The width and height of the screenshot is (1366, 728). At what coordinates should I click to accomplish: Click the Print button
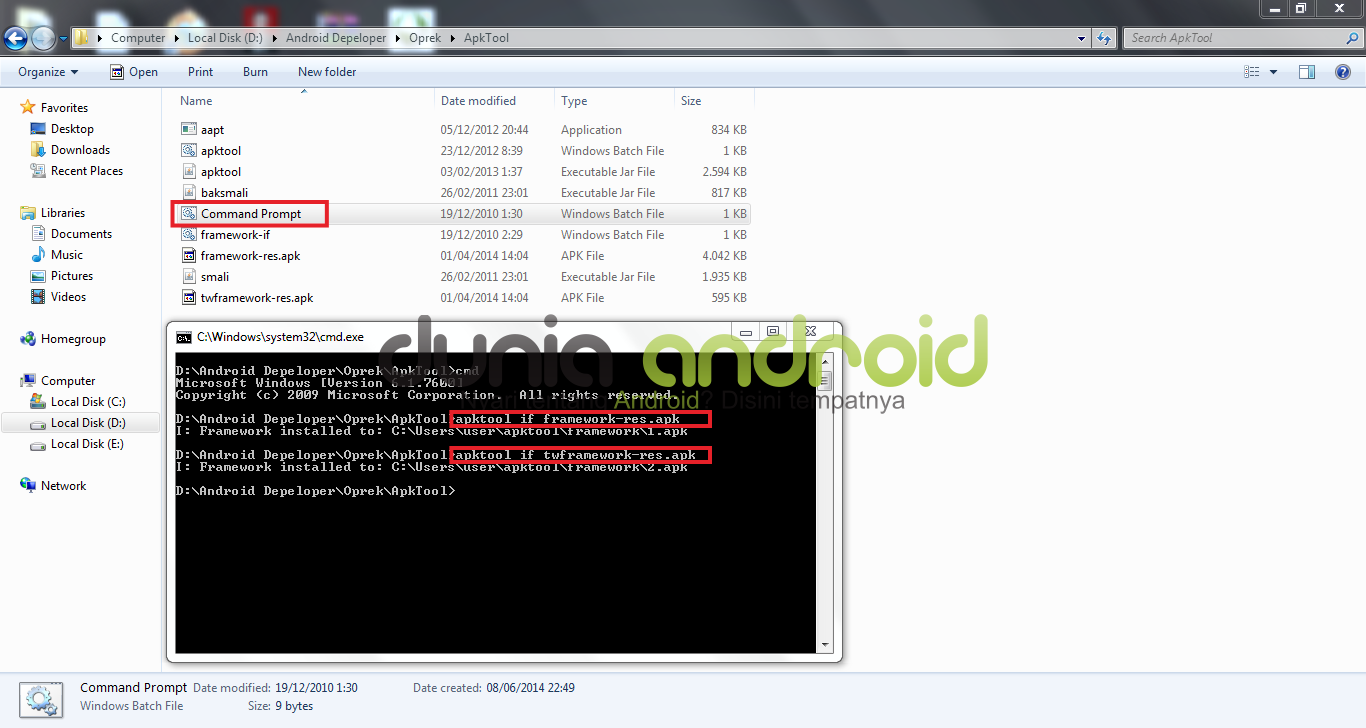200,71
